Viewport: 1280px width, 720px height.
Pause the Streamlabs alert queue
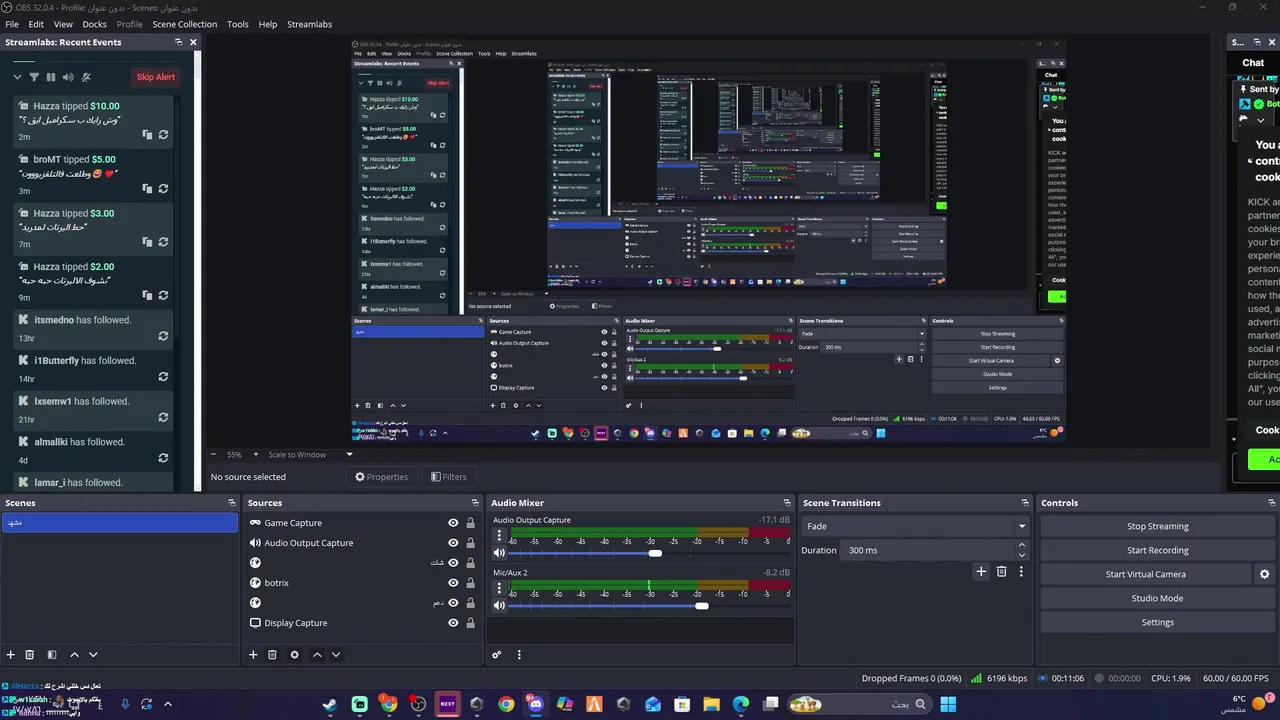point(50,77)
